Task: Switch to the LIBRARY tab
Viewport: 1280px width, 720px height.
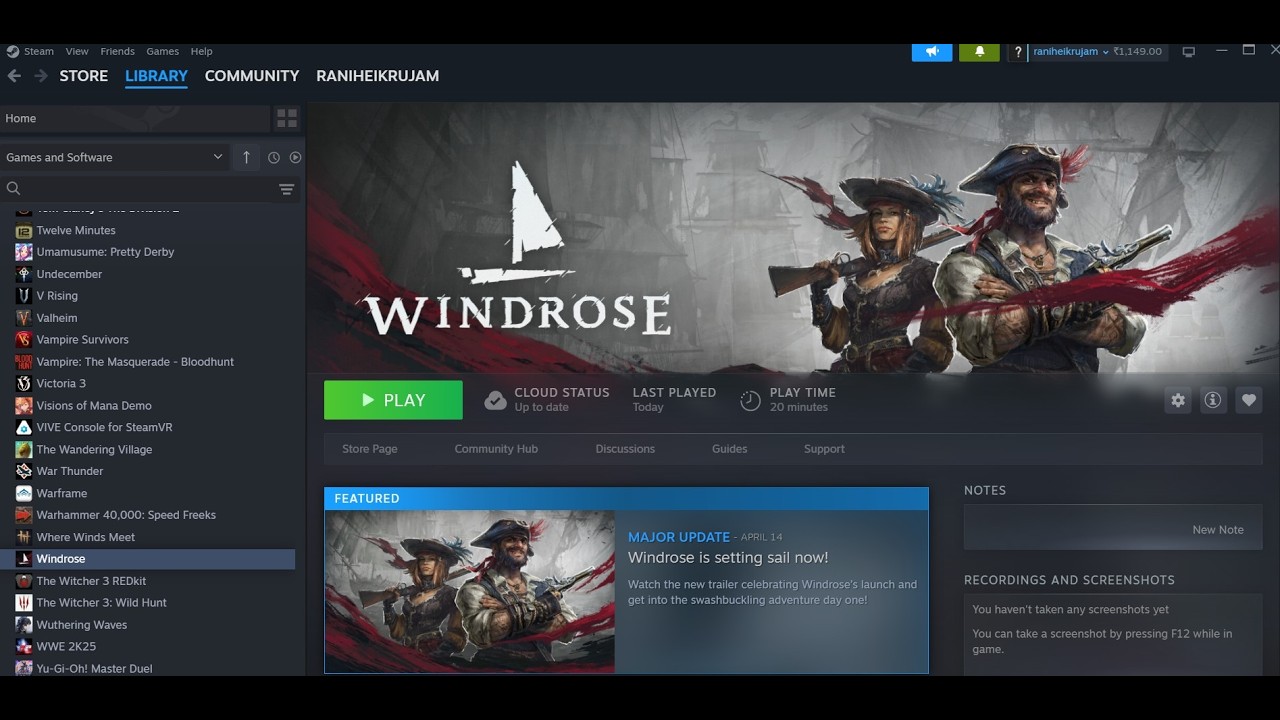Action: pos(156,76)
